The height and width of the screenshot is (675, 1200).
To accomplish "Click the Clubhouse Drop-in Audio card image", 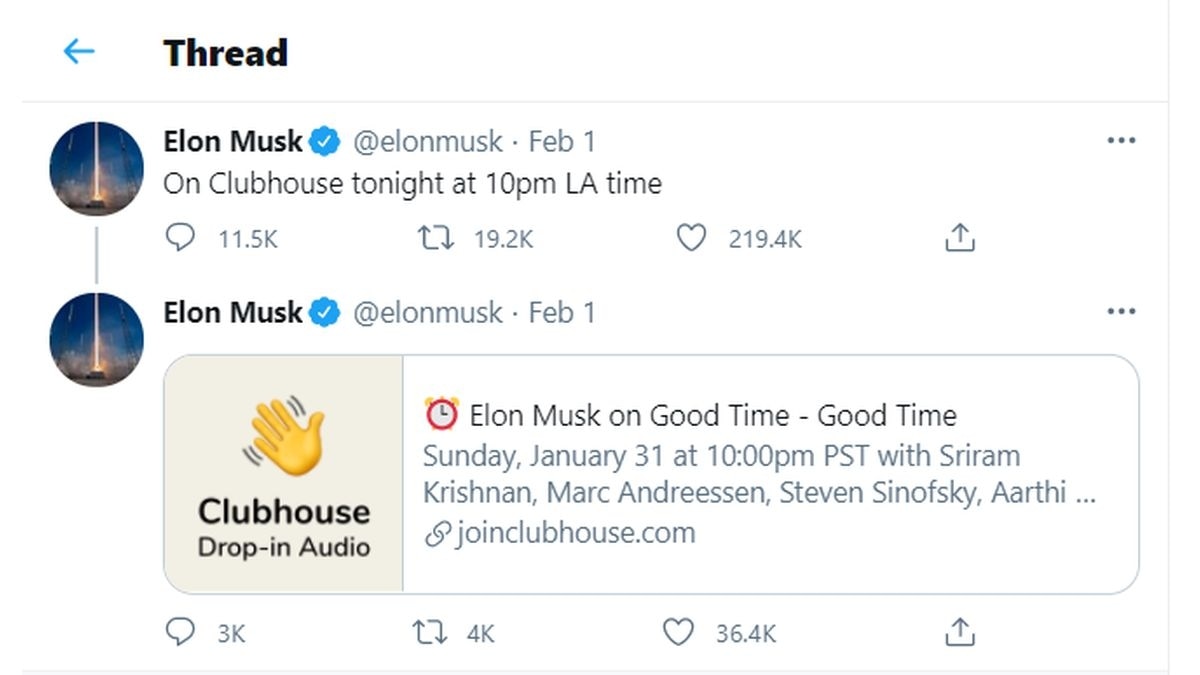I will coord(284,473).
